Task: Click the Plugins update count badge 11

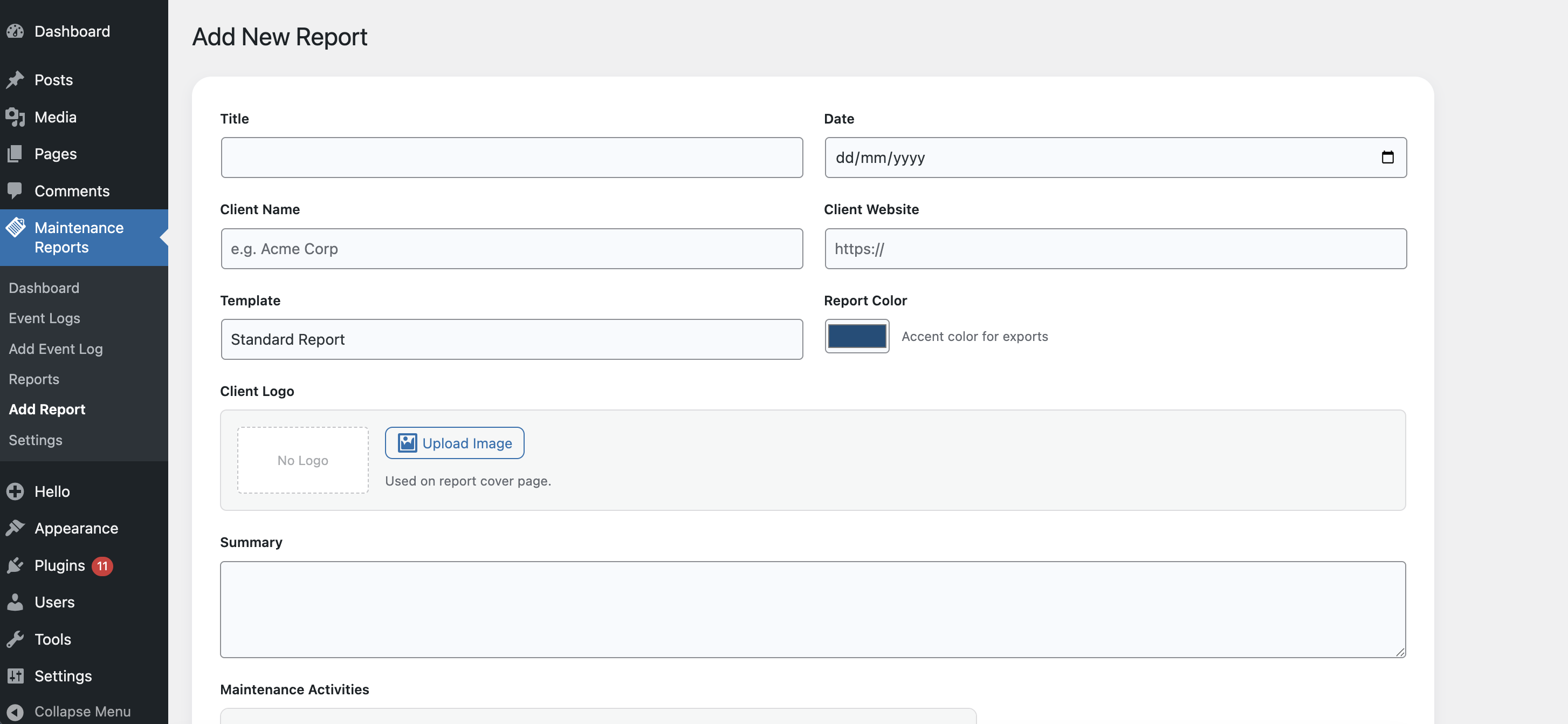Action: click(102, 566)
